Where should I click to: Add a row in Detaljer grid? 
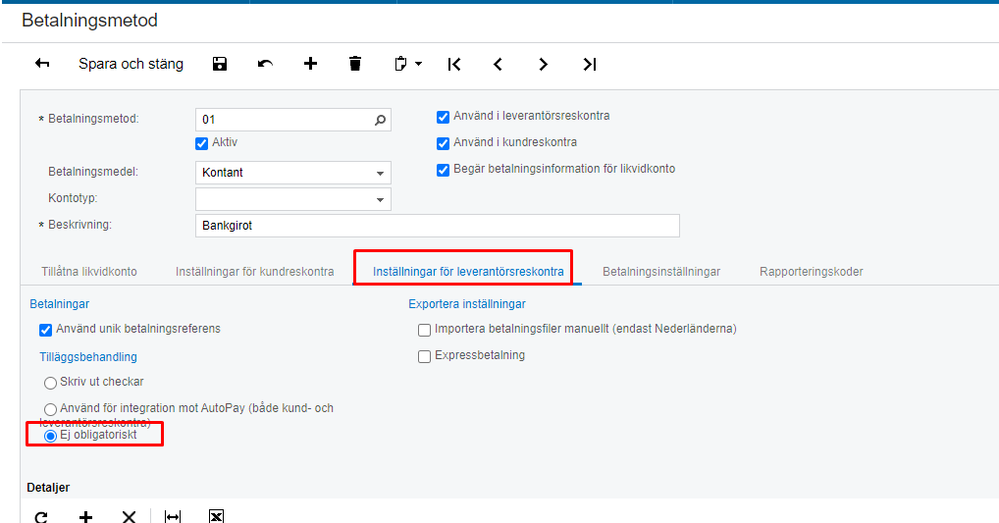pyautogui.click(x=85, y=517)
